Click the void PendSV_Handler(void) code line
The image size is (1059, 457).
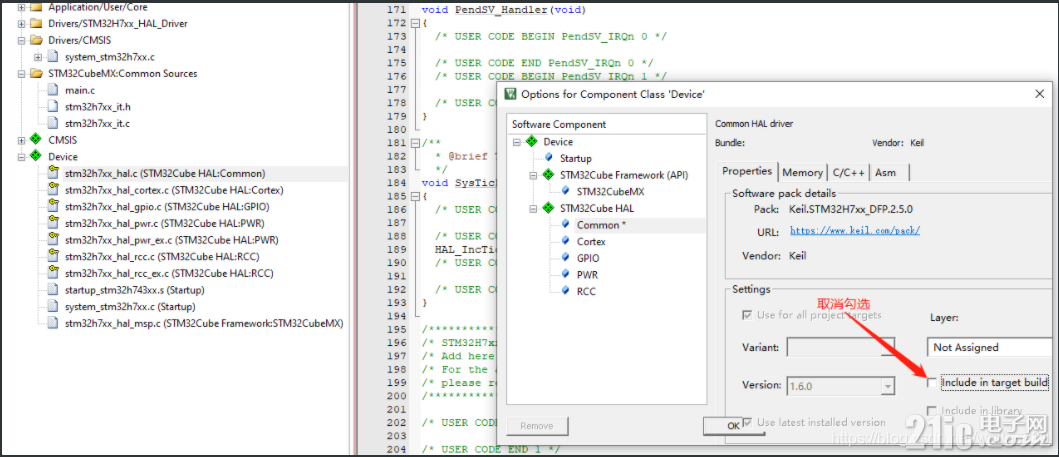coord(504,9)
